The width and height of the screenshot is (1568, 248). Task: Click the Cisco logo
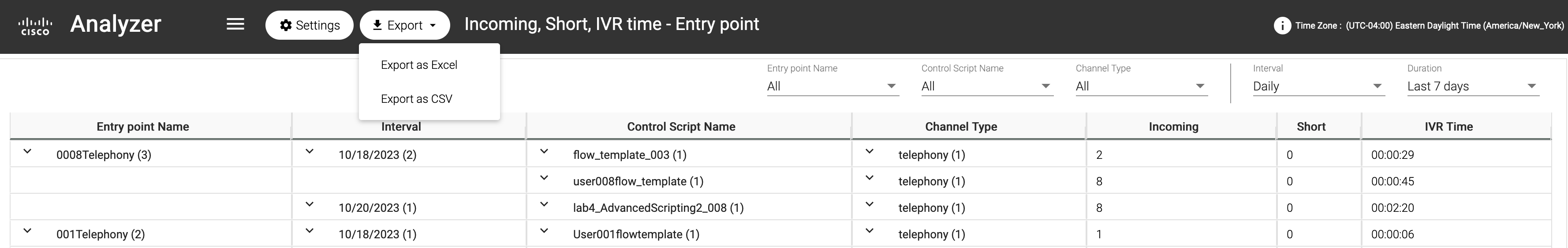pos(35,26)
